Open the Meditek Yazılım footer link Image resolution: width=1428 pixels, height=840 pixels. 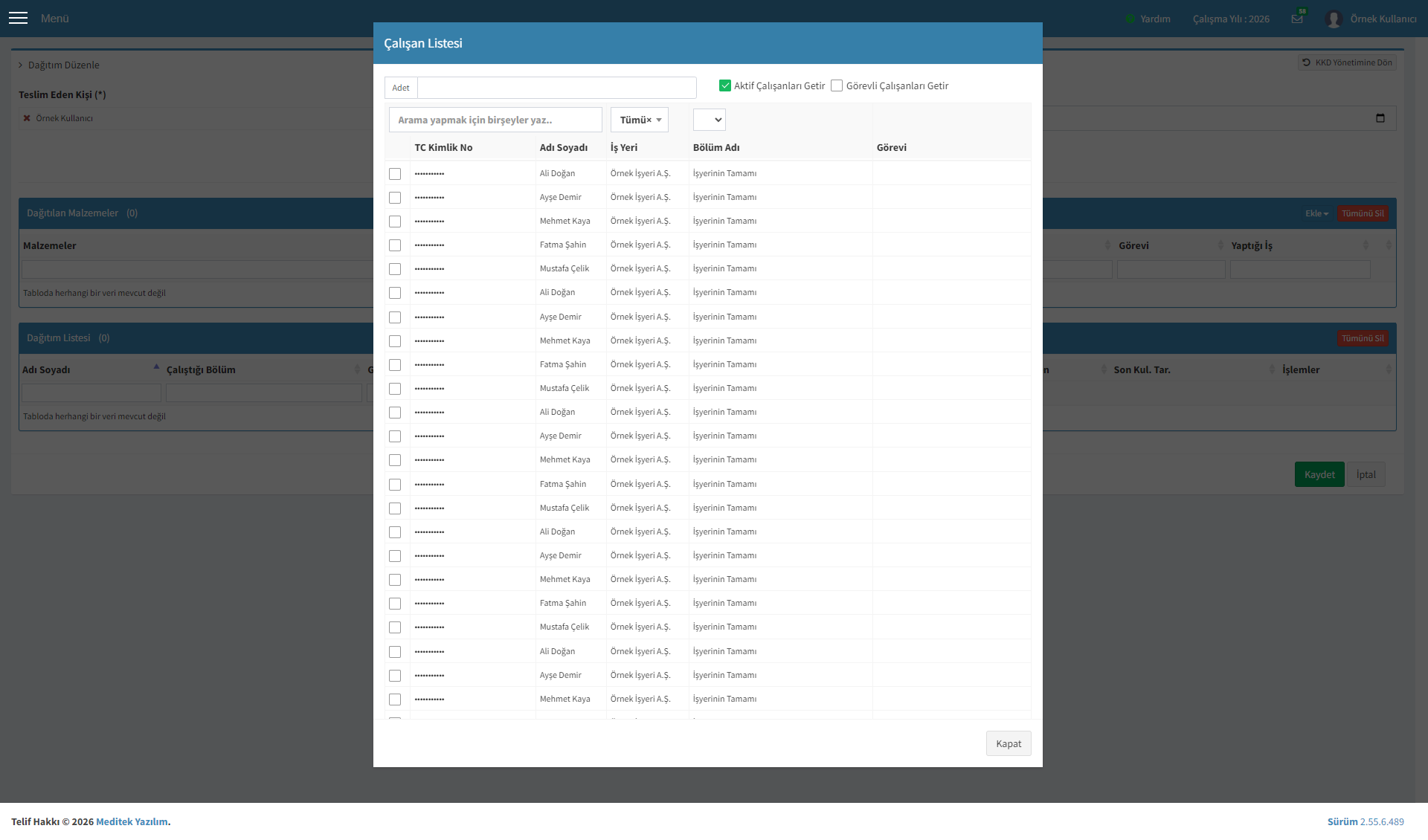[132, 821]
